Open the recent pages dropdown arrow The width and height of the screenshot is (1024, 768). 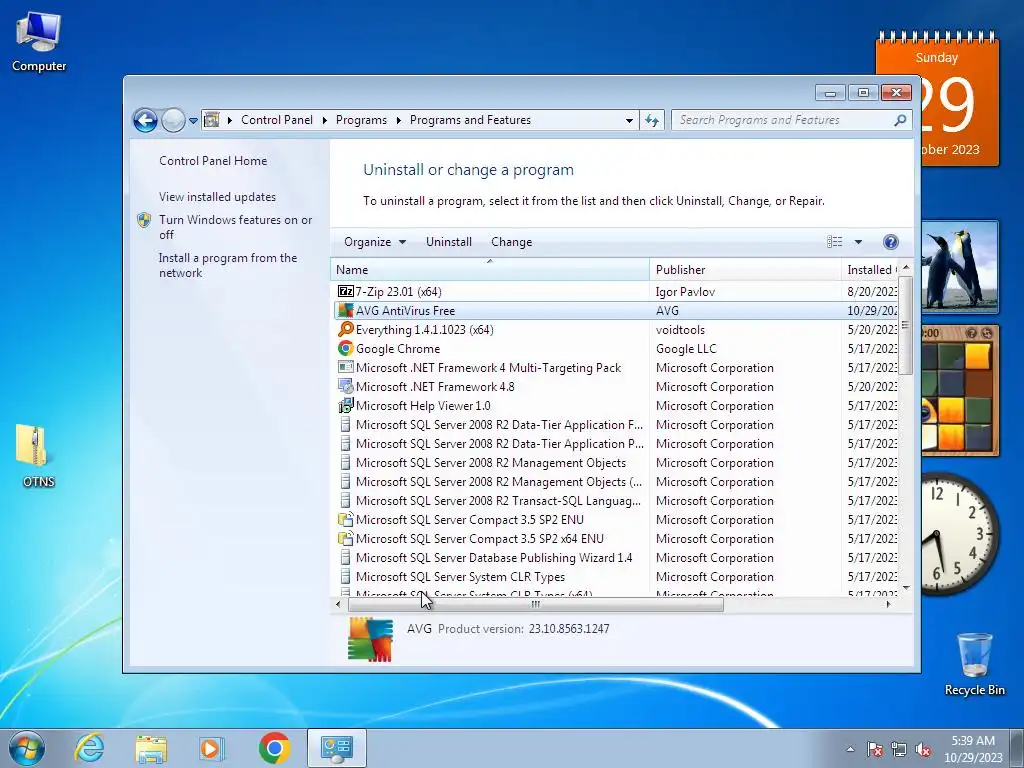[x=193, y=120]
